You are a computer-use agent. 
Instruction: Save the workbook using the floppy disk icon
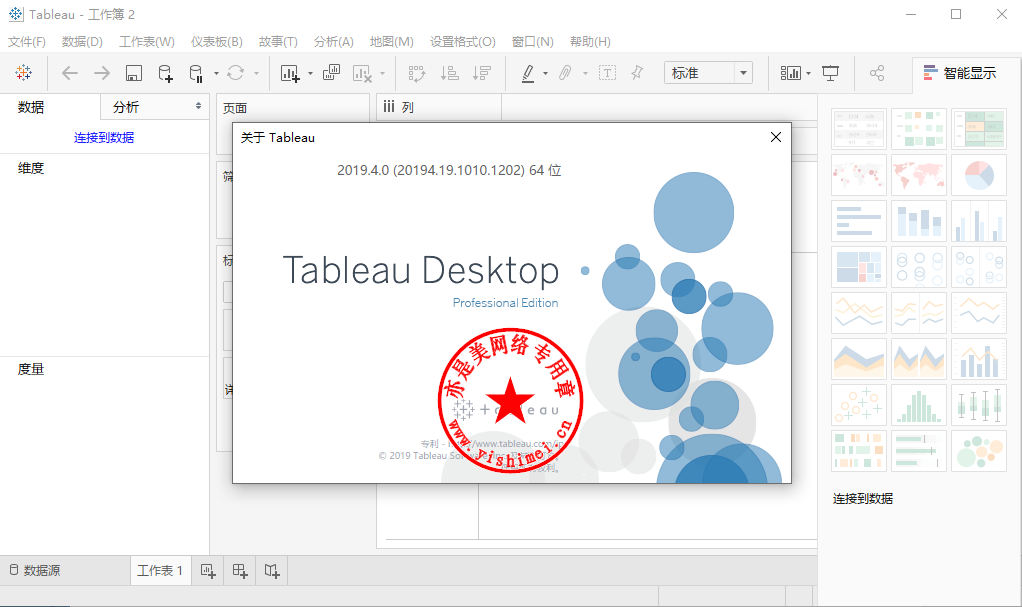click(x=134, y=73)
